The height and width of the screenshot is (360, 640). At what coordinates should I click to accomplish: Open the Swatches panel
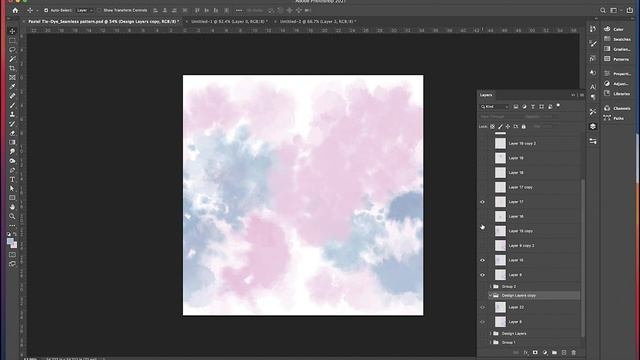(617, 39)
